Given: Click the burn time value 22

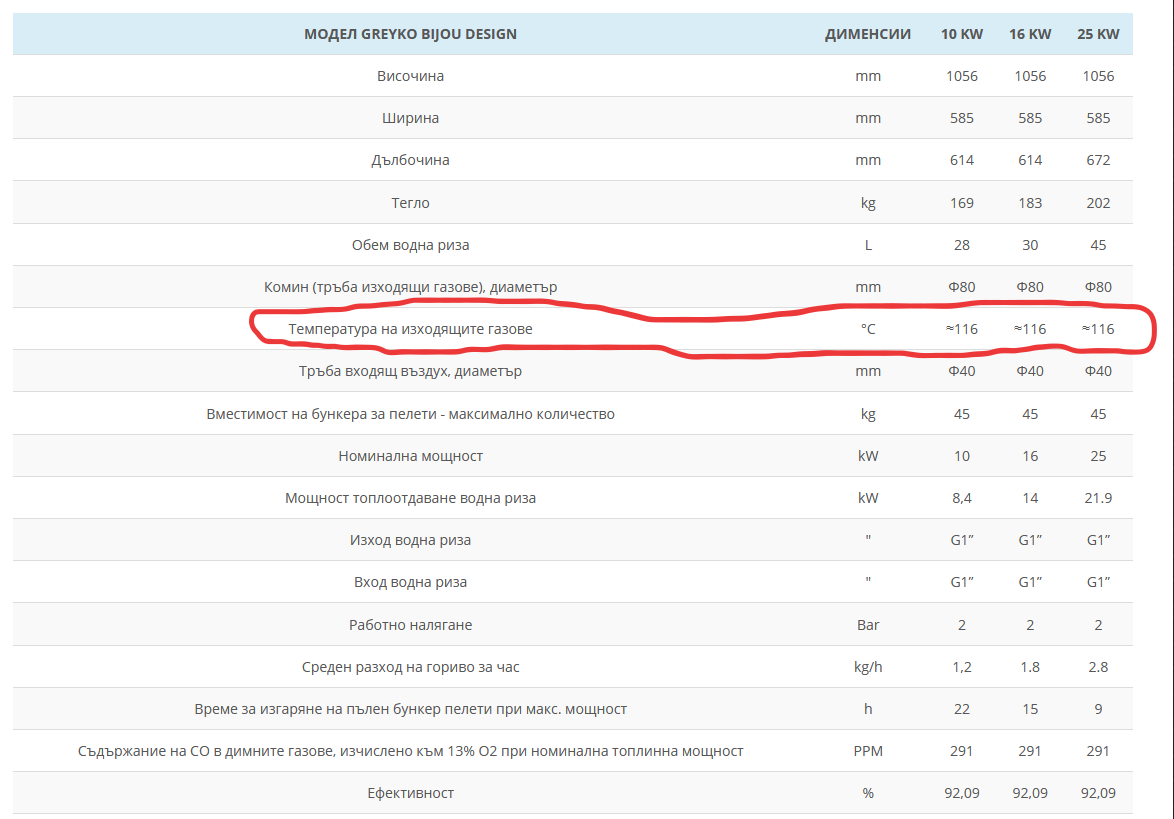Looking at the screenshot, I should (x=961, y=708).
